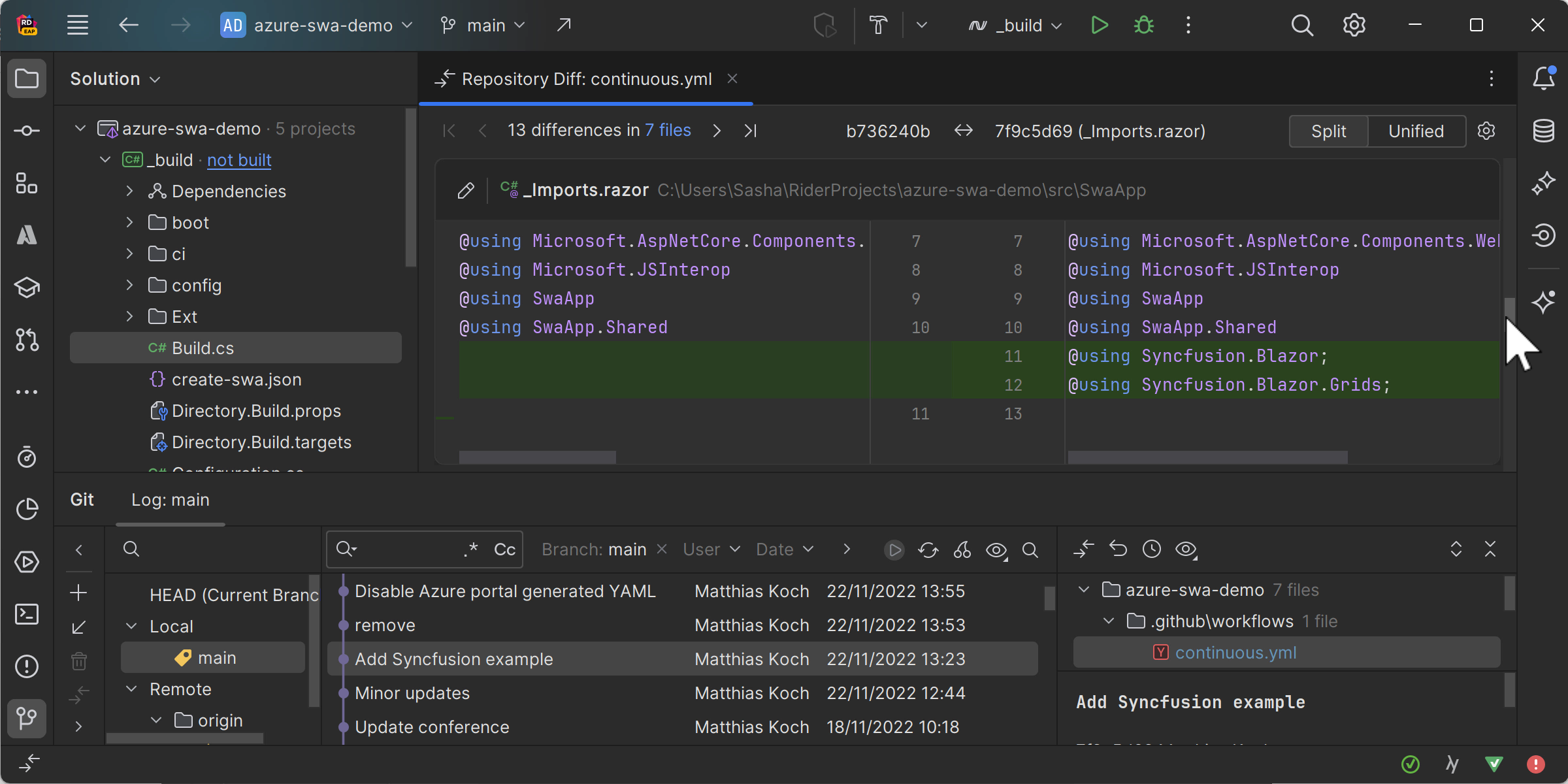Open the Commit tool window
Image resolution: width=1568 pixels, height=784 pixels.
(x=27, y=131)
